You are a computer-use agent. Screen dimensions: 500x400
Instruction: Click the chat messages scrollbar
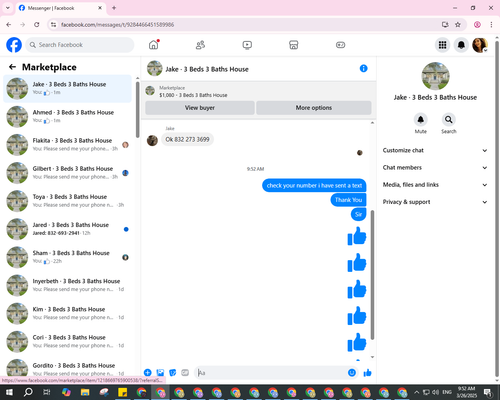pos(372,275)
